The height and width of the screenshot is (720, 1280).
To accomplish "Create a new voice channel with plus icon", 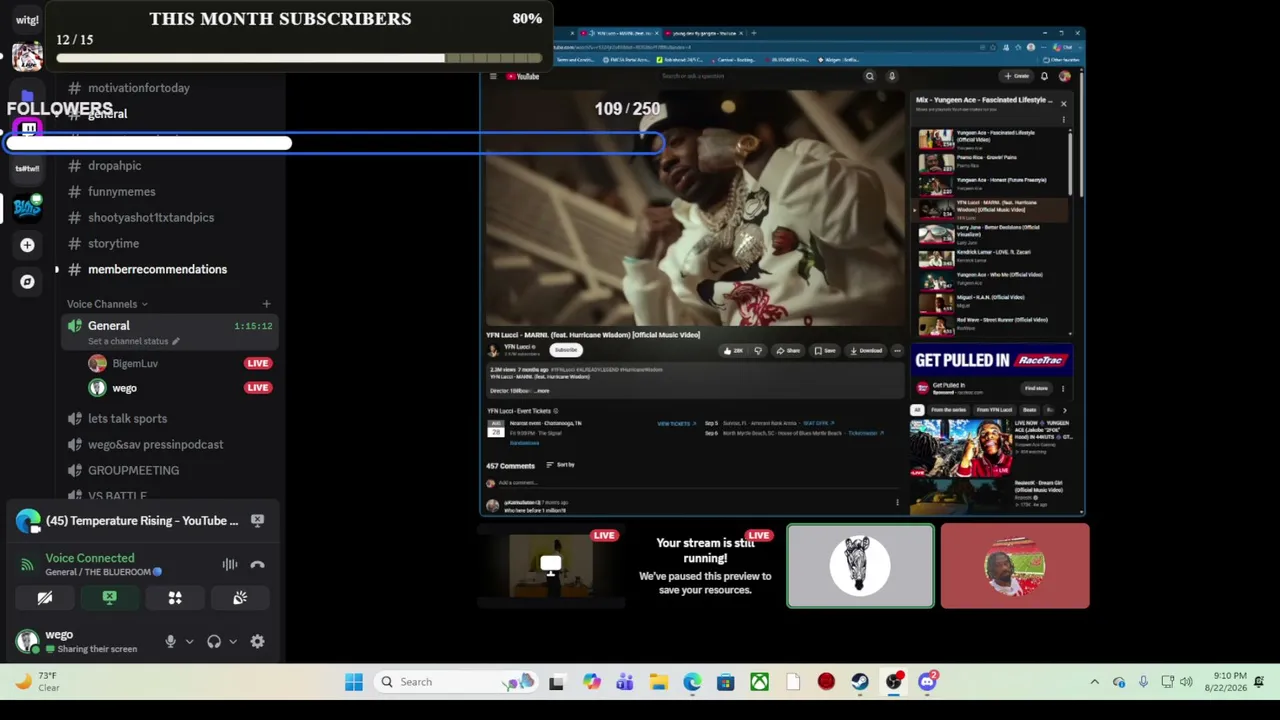I will (x=266, y=304).
